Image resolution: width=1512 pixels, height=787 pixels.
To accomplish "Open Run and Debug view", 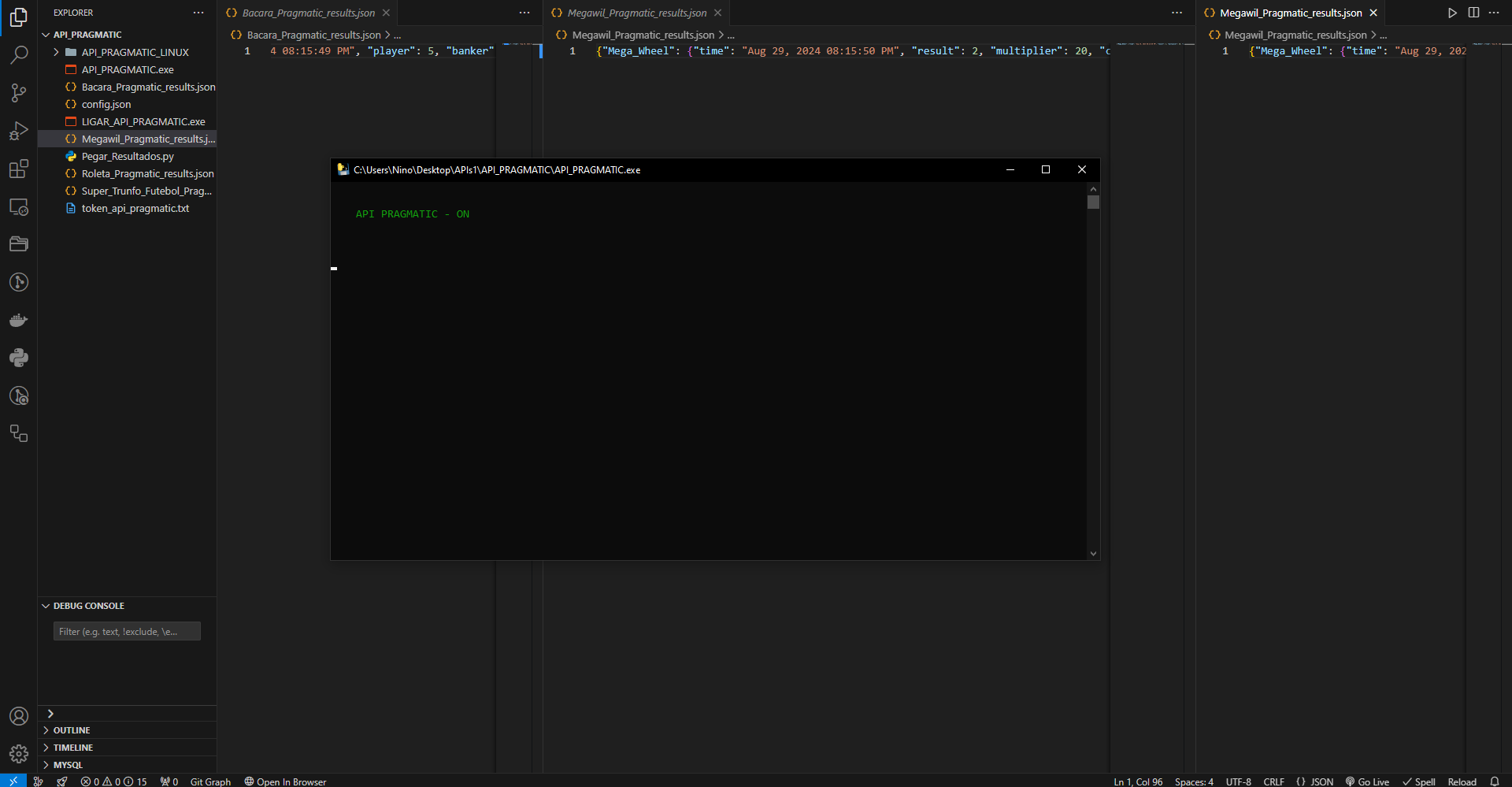I will point(19,131).
